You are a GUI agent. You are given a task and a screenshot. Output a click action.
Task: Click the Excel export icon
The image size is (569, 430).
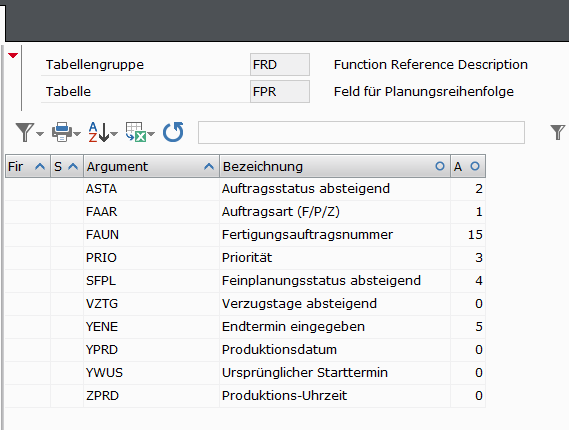pyautogui.click(x=136, y=132)
